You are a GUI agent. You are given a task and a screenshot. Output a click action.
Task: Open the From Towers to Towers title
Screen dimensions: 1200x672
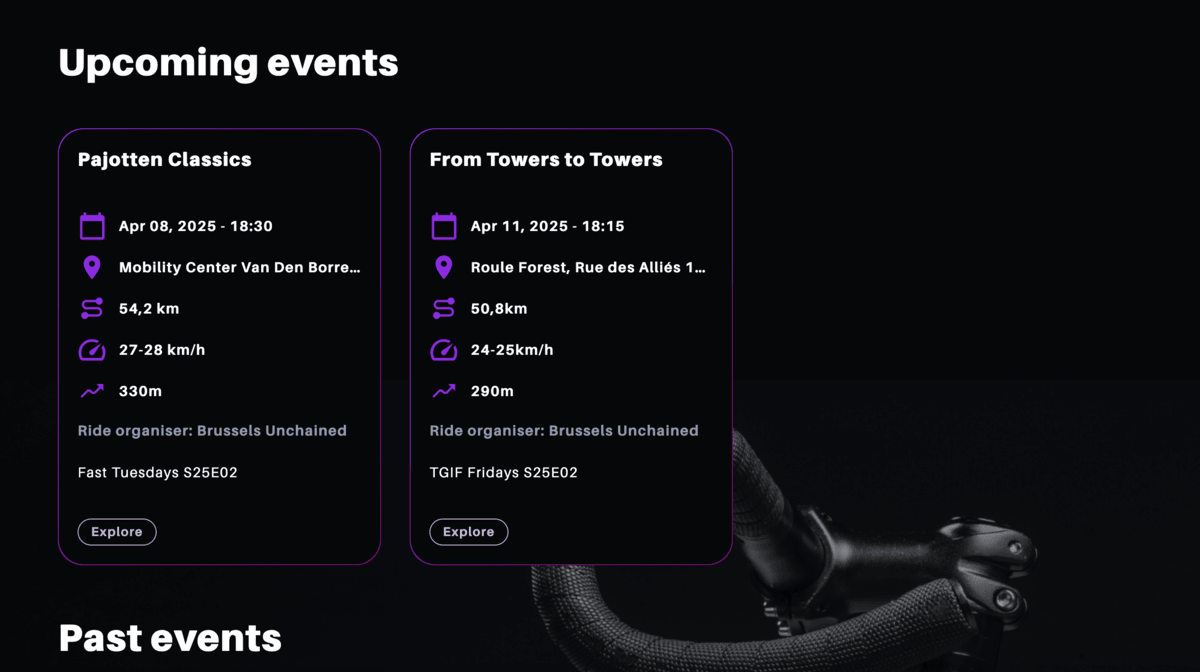(546, 159)
